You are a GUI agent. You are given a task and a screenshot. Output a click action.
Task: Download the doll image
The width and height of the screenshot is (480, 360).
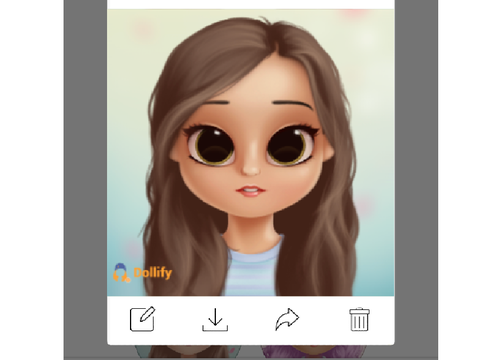(x=215, y=319)
